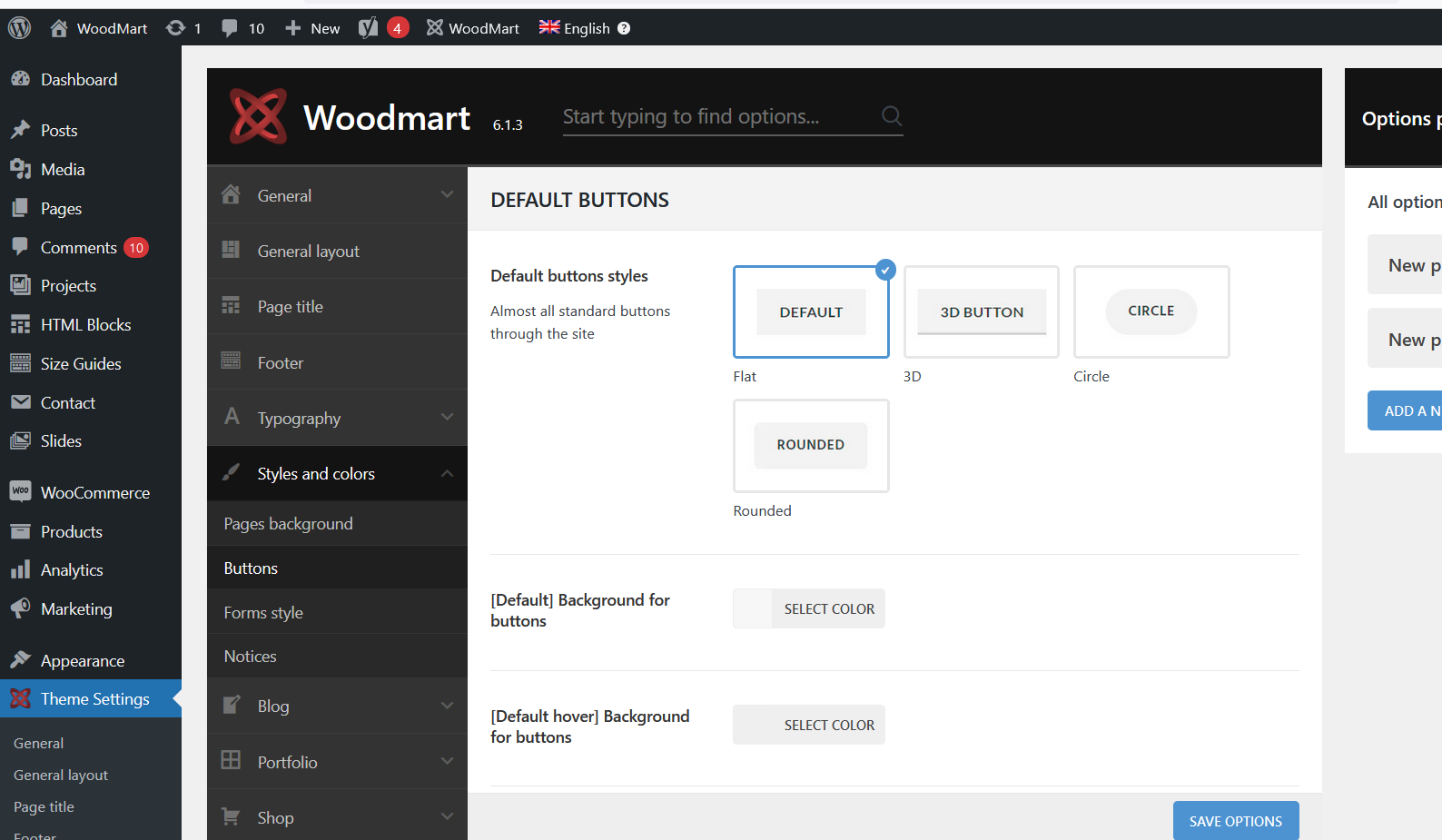This screenshot has height=840, width=1442.
Task: Click the version number 6.1.3
Action: coord(508,125)
